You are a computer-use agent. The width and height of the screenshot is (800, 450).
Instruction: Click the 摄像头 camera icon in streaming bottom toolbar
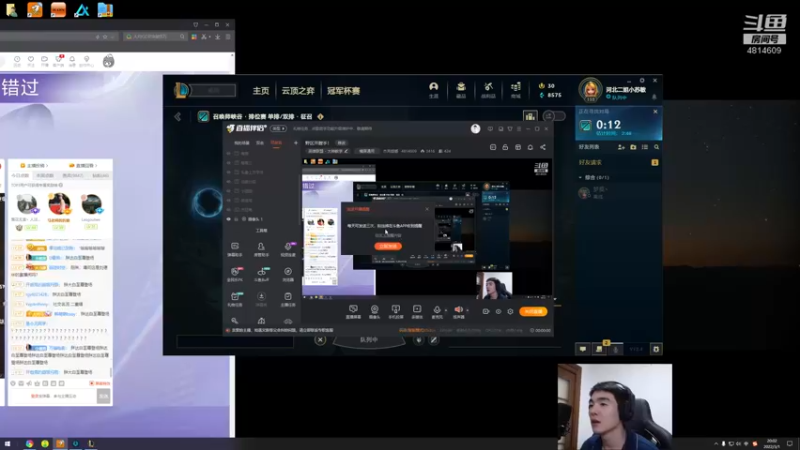(374, 311)
